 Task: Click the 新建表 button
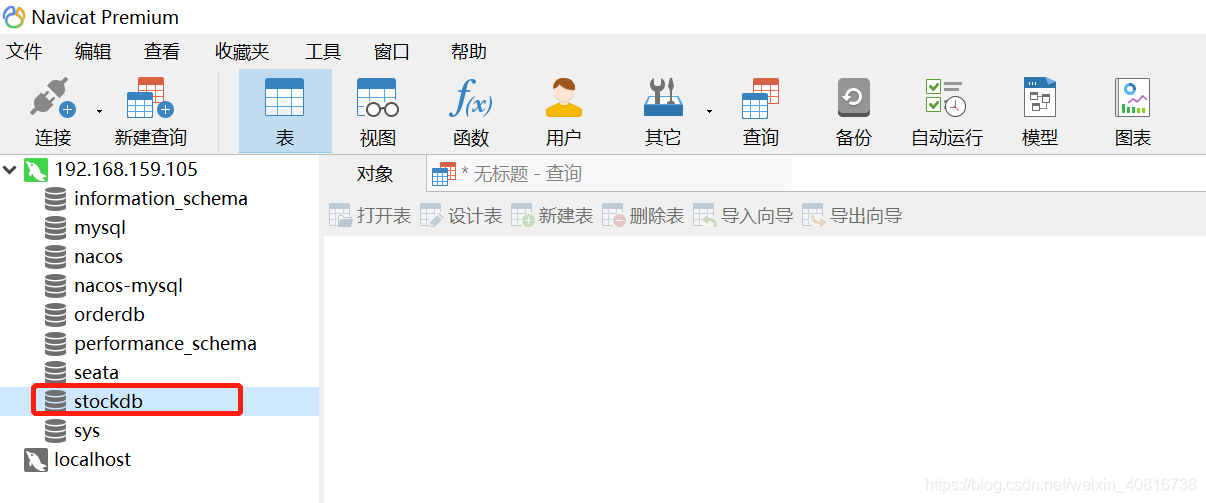(x=552, y=216)
